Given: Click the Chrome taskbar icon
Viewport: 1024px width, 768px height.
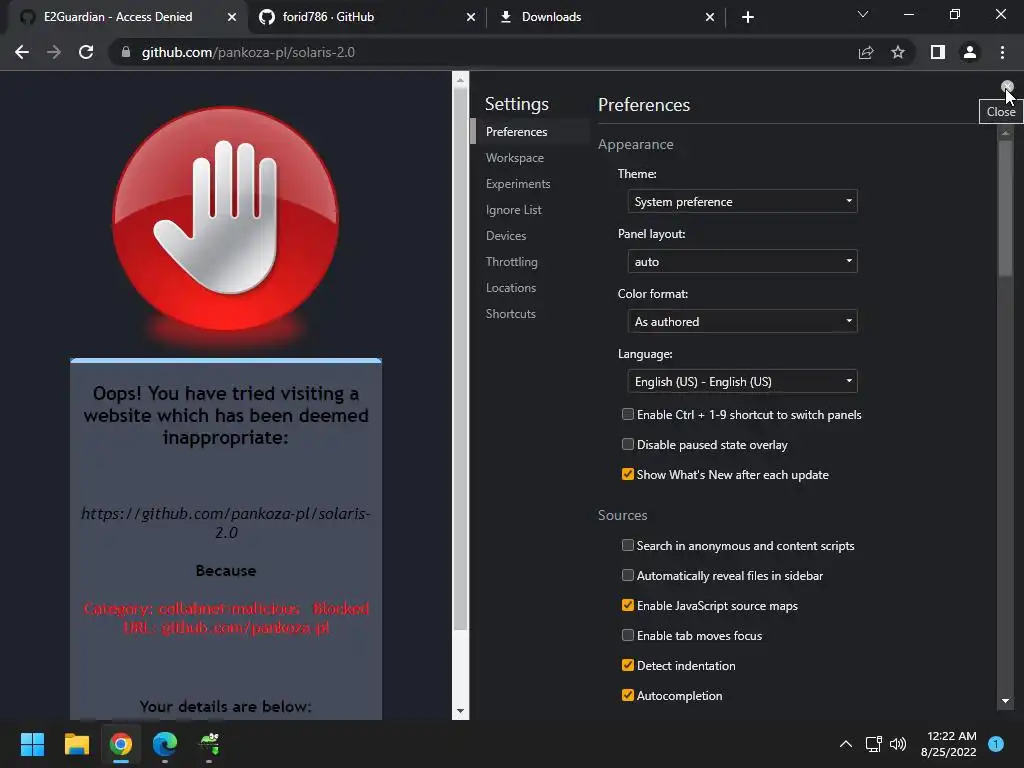Looking at the screenshot, I should coord(121,744).
